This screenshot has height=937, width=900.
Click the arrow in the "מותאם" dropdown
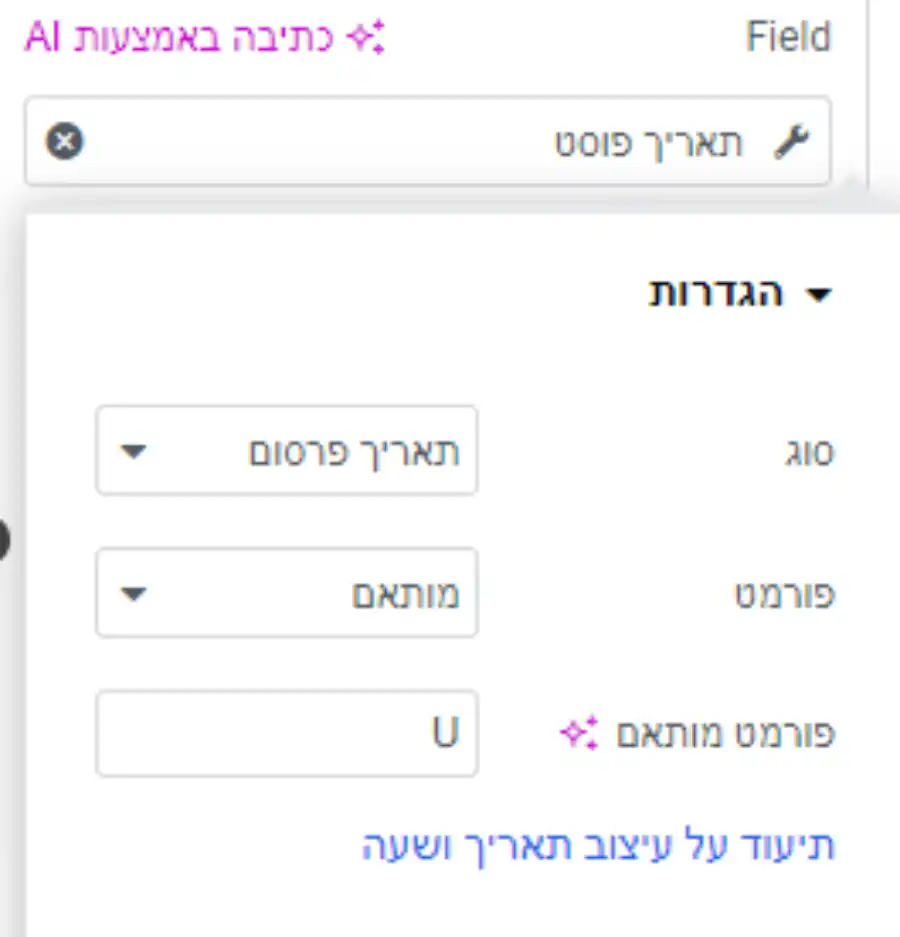pyautogui.click(x=133, y=593)
